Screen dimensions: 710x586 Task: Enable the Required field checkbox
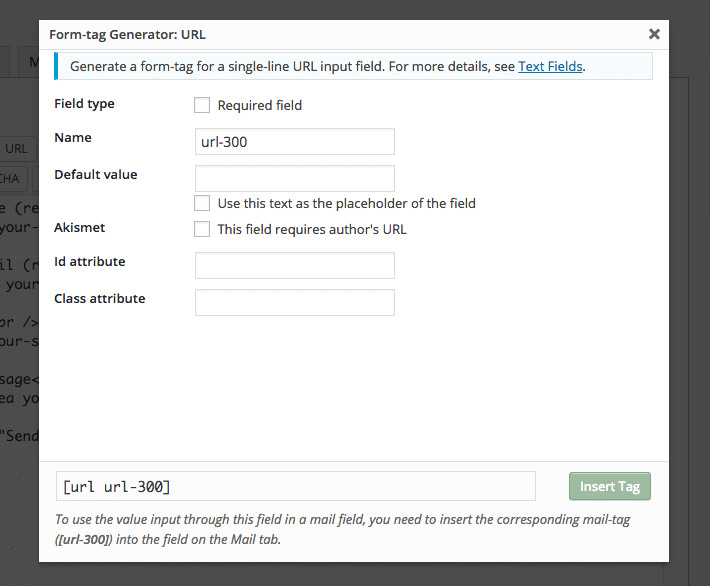202,105
